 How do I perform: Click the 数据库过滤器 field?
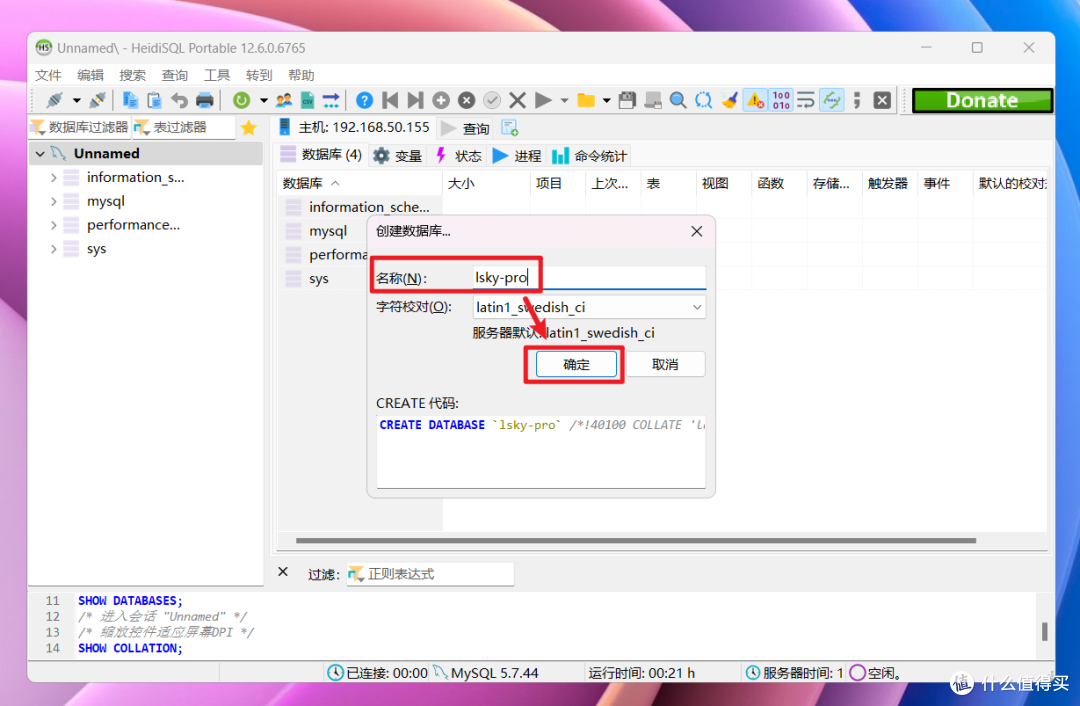click(81, 127)
